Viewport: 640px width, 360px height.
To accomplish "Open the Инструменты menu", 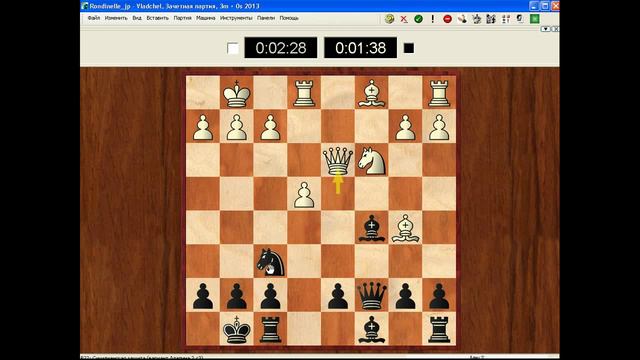I will click(x=236, y=18).
